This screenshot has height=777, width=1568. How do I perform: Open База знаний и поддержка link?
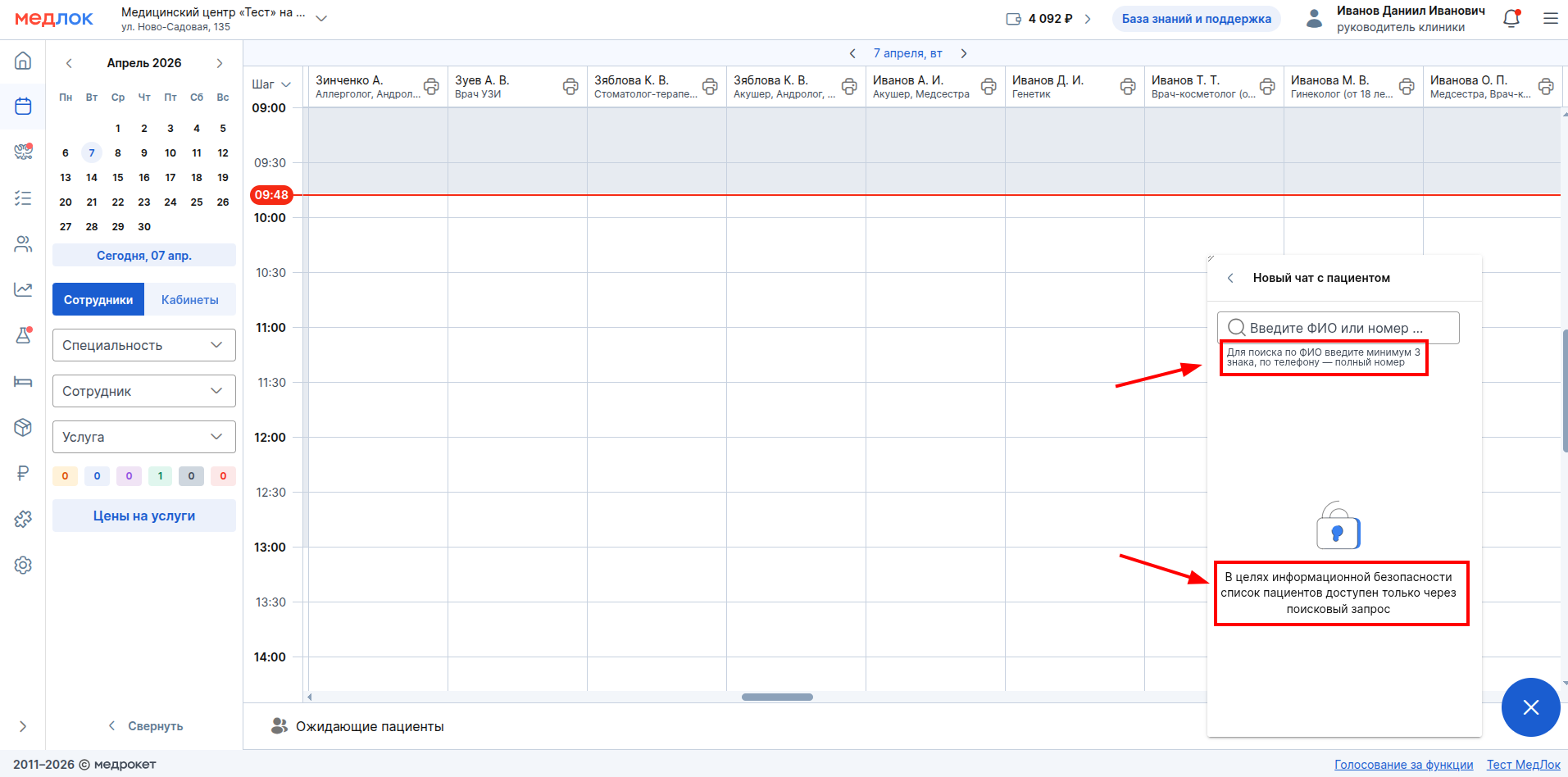[x=1197, y=19]
